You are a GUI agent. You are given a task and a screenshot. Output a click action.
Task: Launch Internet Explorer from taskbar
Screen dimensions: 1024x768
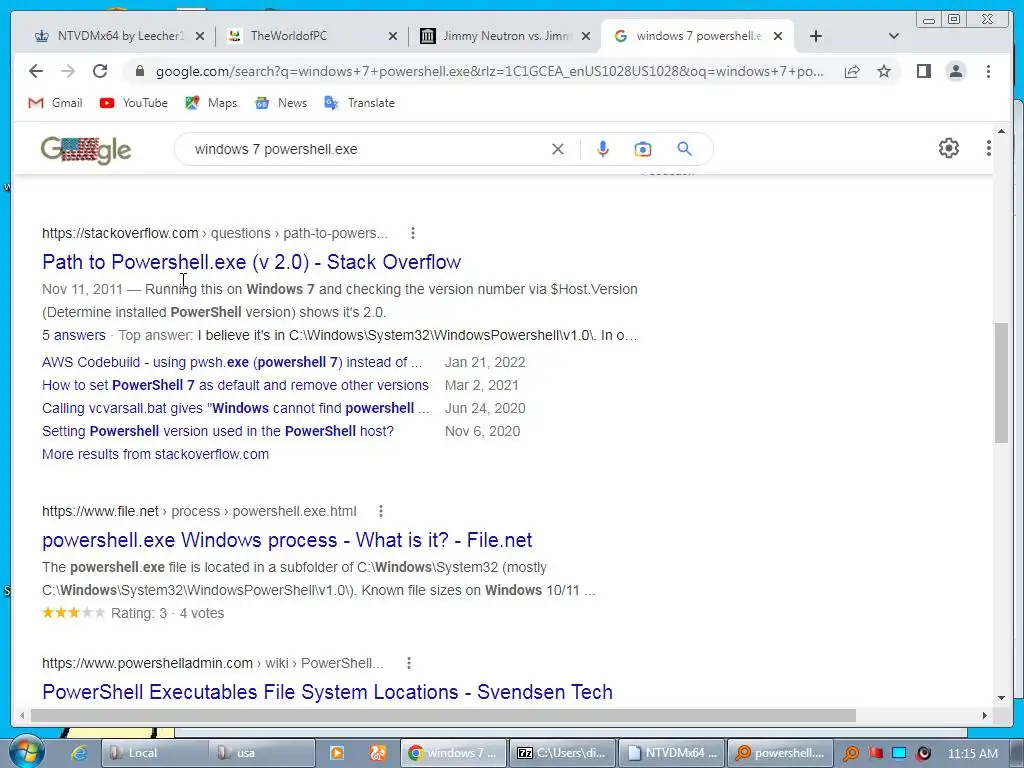tap(79, 753)
